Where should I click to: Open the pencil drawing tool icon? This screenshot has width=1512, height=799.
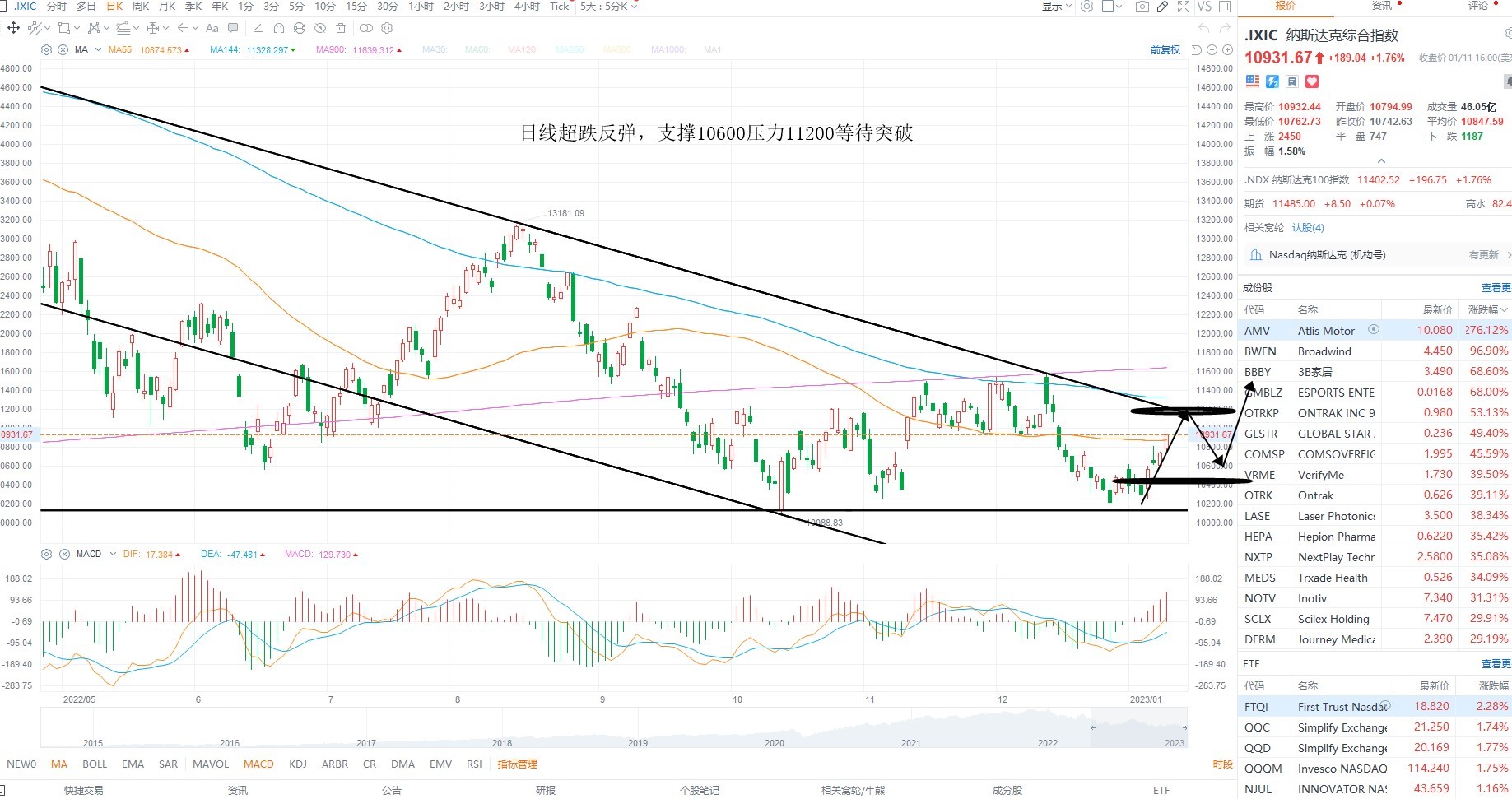pyautogui.click(x=1162, y=7)
